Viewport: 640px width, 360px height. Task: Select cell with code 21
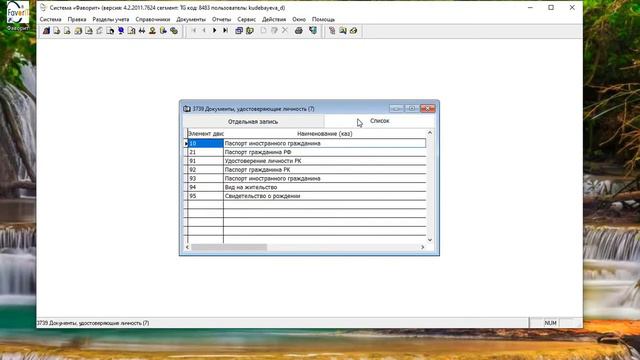[x=206, y=152]
